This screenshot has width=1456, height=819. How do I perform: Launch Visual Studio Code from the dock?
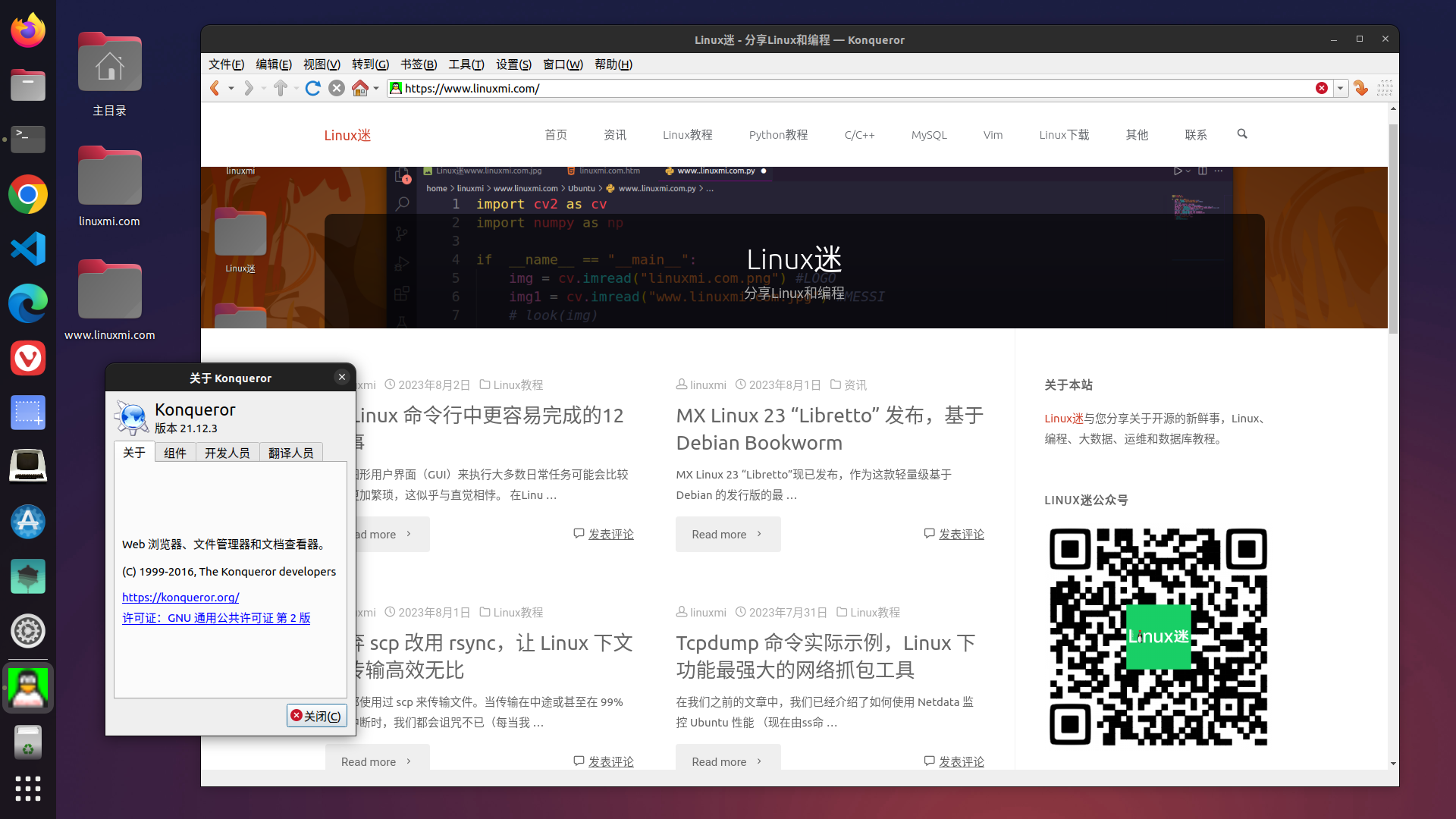[28, 249]
